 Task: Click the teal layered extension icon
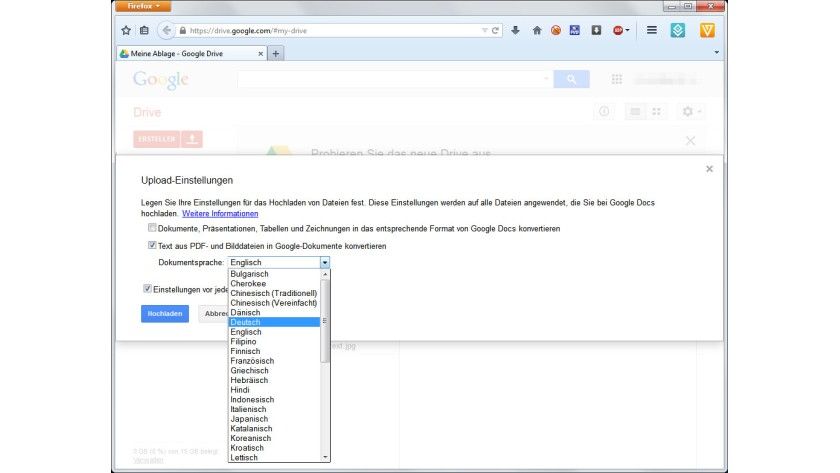[x=678, y=31]
